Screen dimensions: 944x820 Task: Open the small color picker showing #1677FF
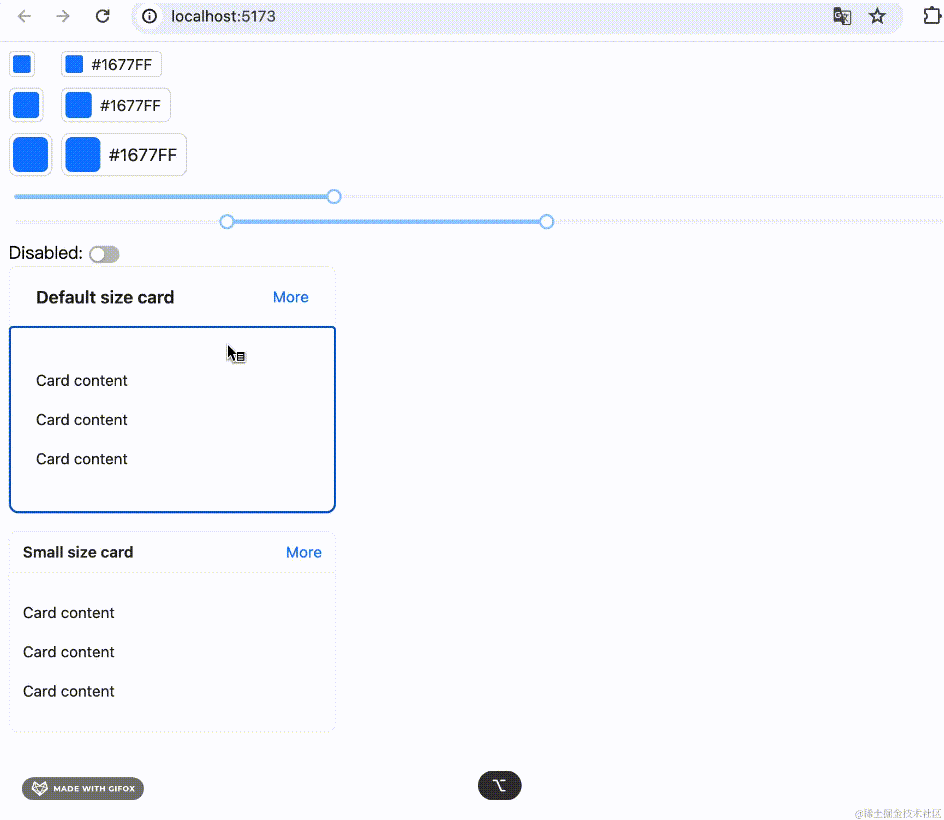[x=111, y=64]
